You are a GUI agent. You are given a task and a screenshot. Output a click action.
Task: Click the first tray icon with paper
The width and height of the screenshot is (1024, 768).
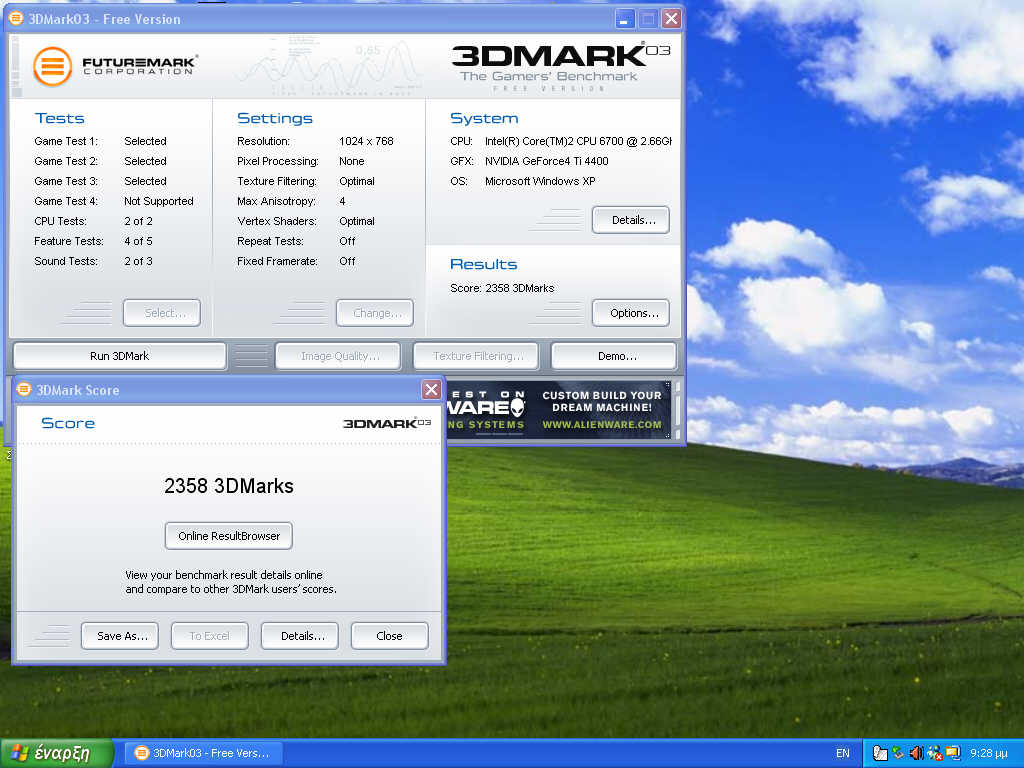[x=880, y=753]
